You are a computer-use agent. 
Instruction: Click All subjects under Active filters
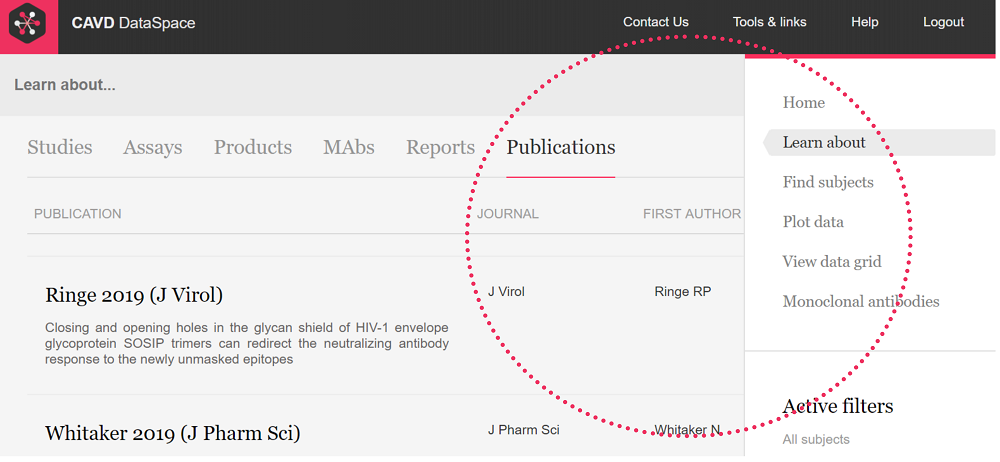(x=816, y=440)
